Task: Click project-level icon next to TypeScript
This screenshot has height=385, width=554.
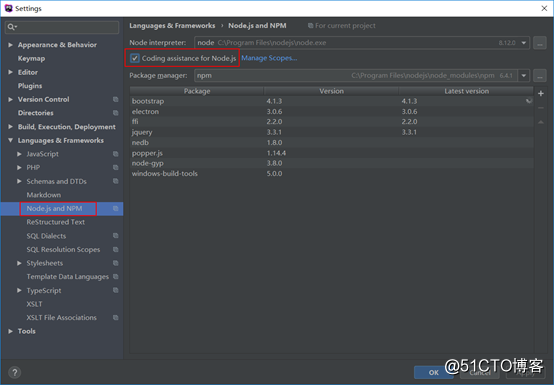Action: [116, 290]
